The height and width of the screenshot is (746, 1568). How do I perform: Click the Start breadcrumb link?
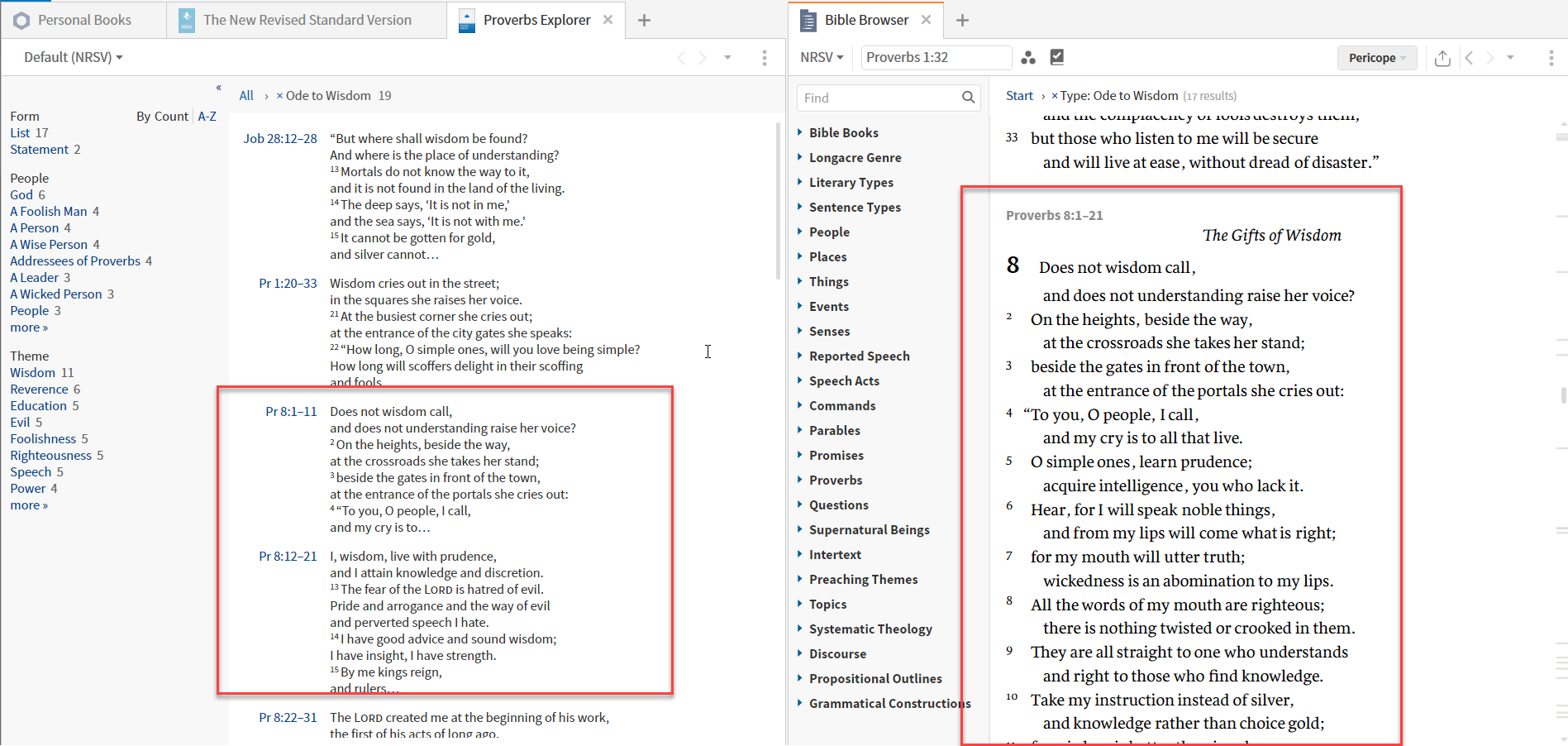tap(1019, 96)
